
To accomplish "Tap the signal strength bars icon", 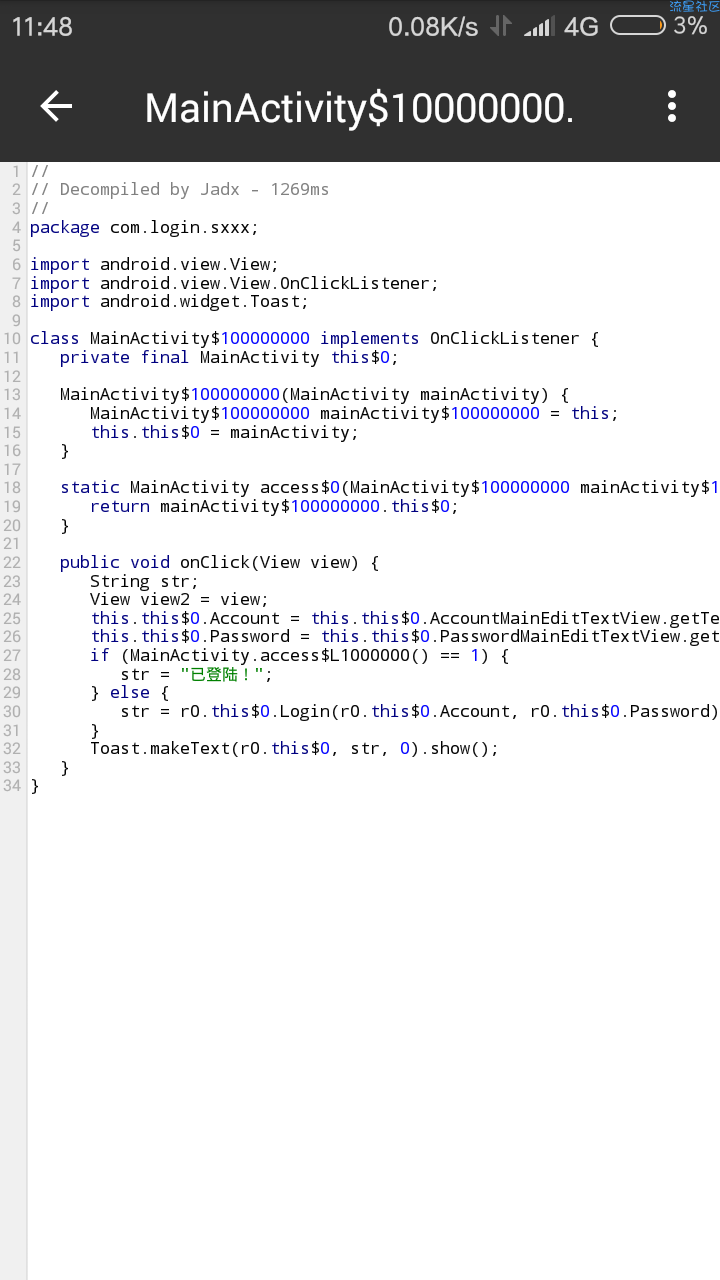I will [x=539, y=27].
